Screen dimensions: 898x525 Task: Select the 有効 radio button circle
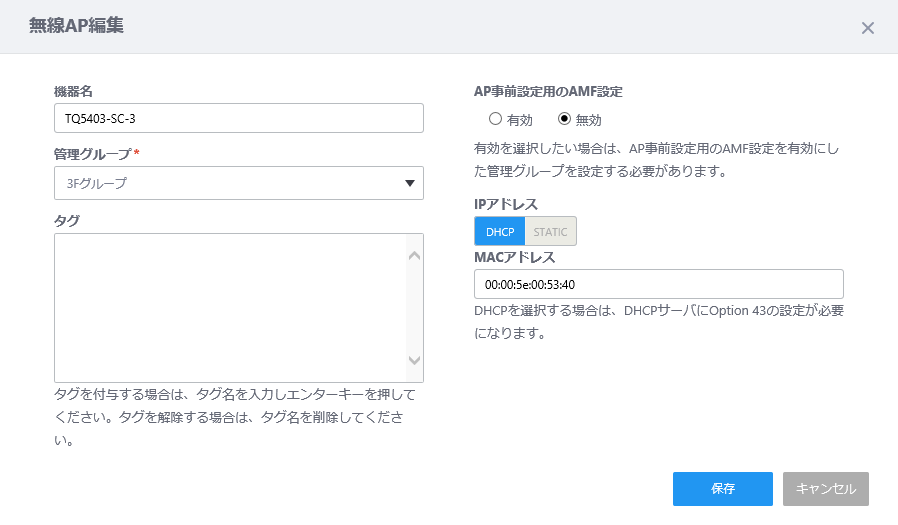coord(495,119)
